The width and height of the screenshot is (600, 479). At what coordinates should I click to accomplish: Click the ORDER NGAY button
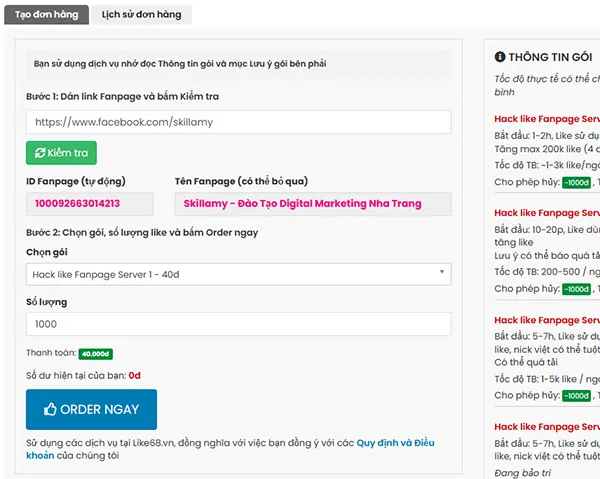91,409
